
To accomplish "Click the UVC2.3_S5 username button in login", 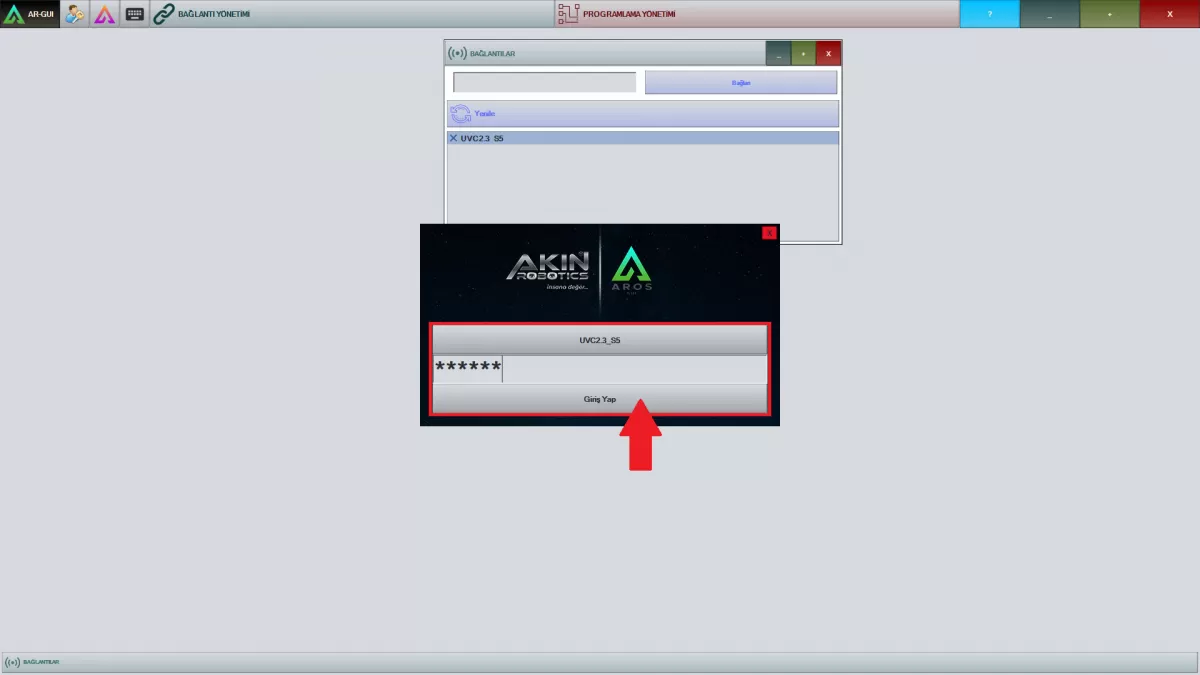I will tap(599, 341).
